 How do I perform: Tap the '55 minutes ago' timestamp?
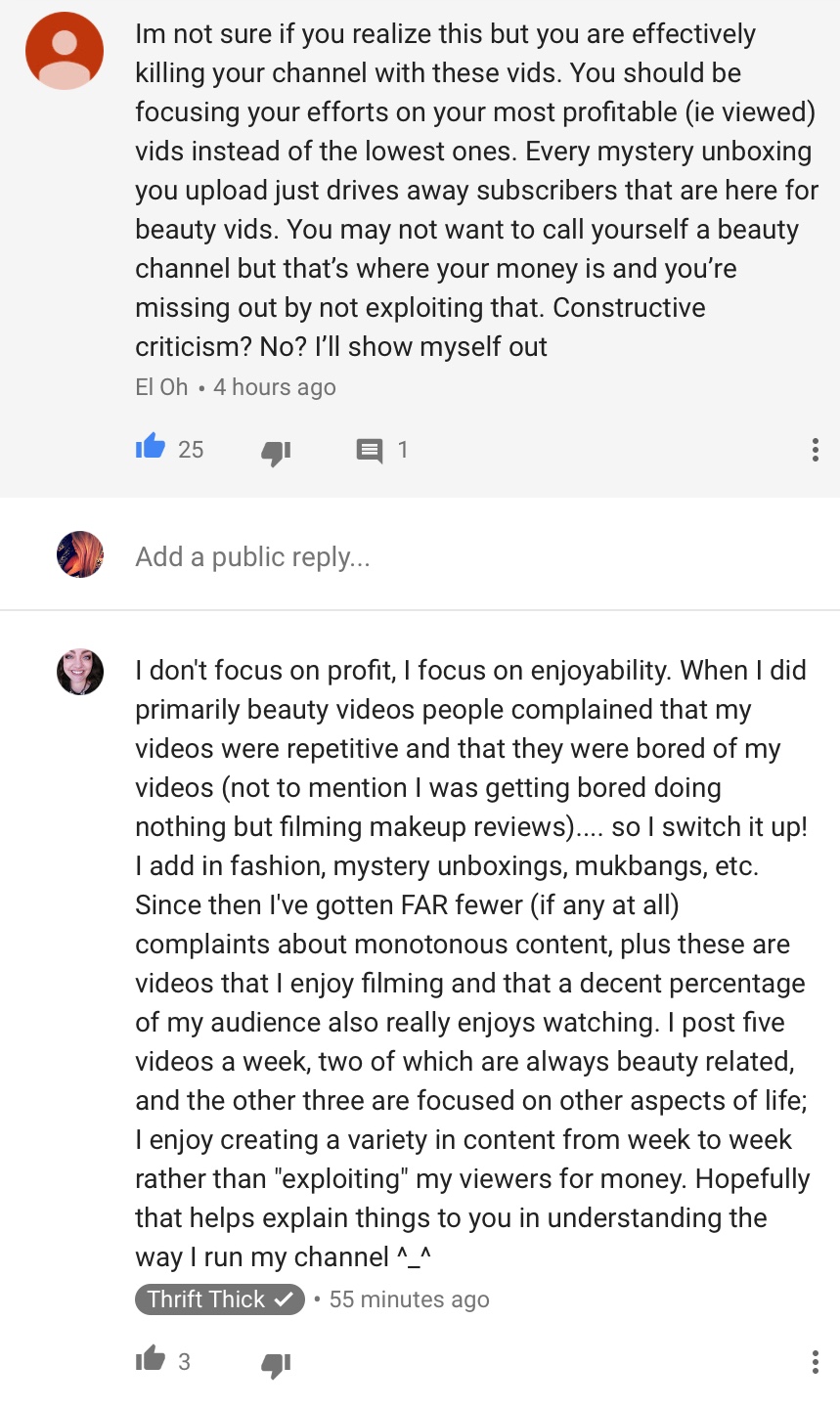(409, 1299)
